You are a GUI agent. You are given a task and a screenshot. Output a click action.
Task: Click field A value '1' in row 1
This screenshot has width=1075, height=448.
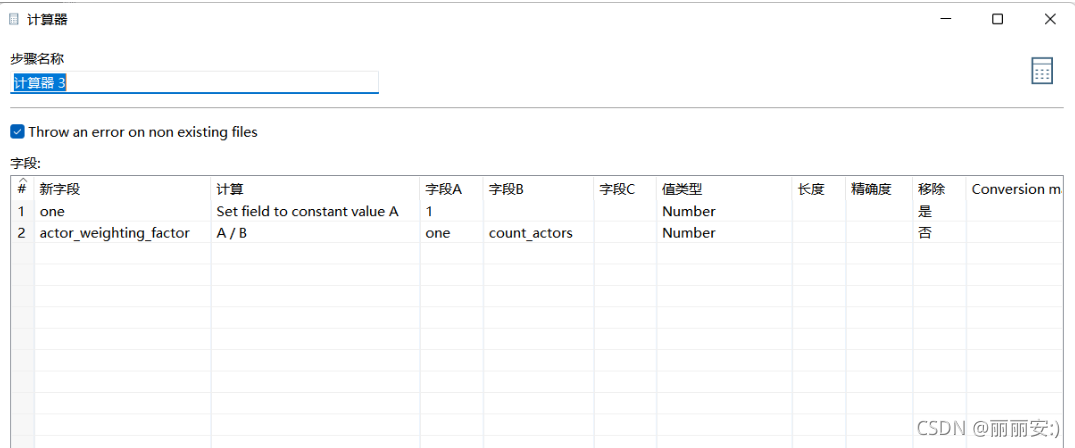click(451, 211)
